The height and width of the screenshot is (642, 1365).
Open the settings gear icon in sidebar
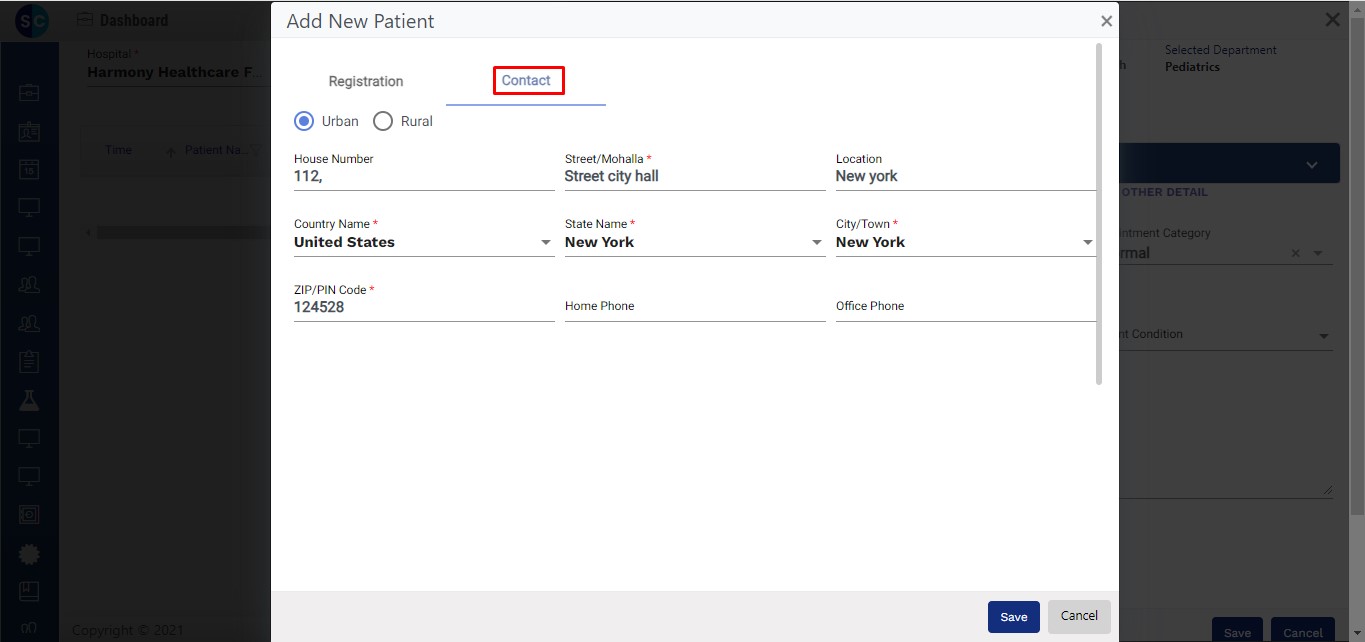click(x=30, y=553)
